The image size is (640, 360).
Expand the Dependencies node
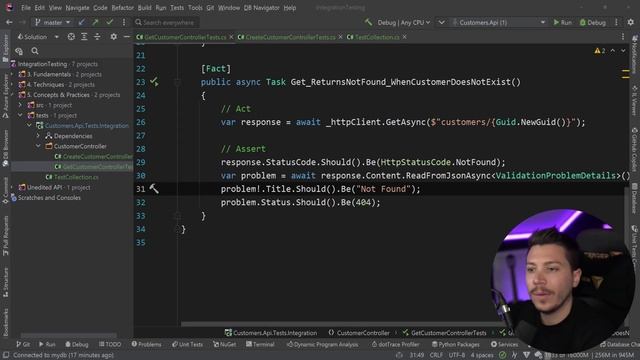(x=38, y=136)
